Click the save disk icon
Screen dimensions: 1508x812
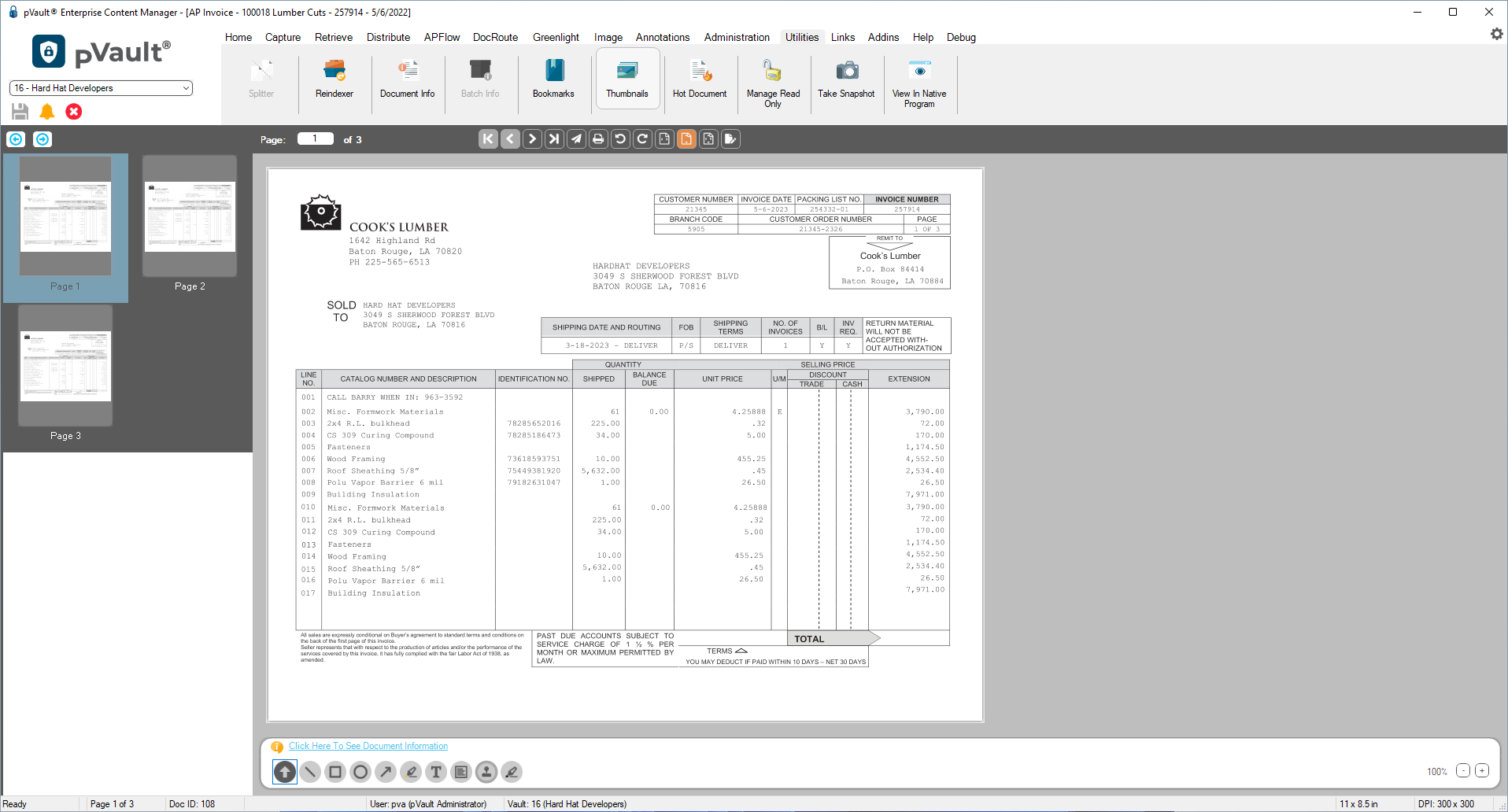(20, 112)
